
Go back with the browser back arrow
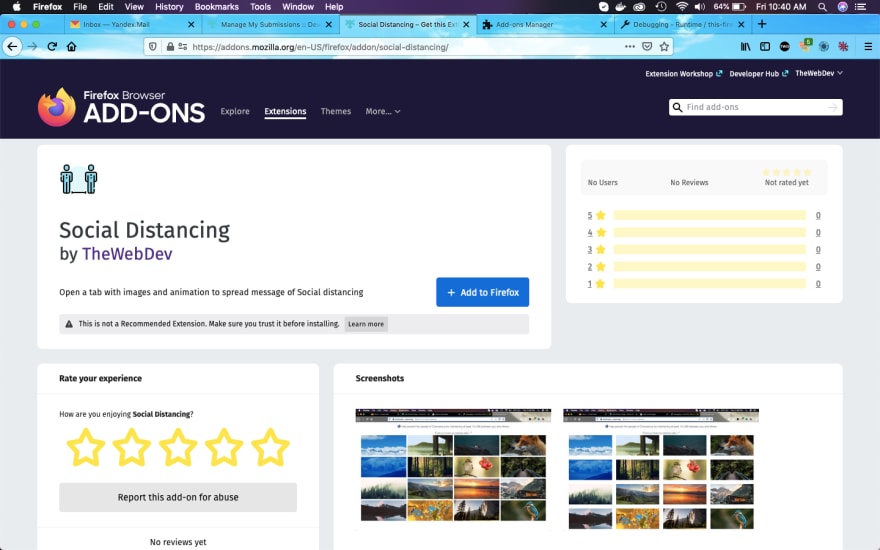tap(12, 47)
